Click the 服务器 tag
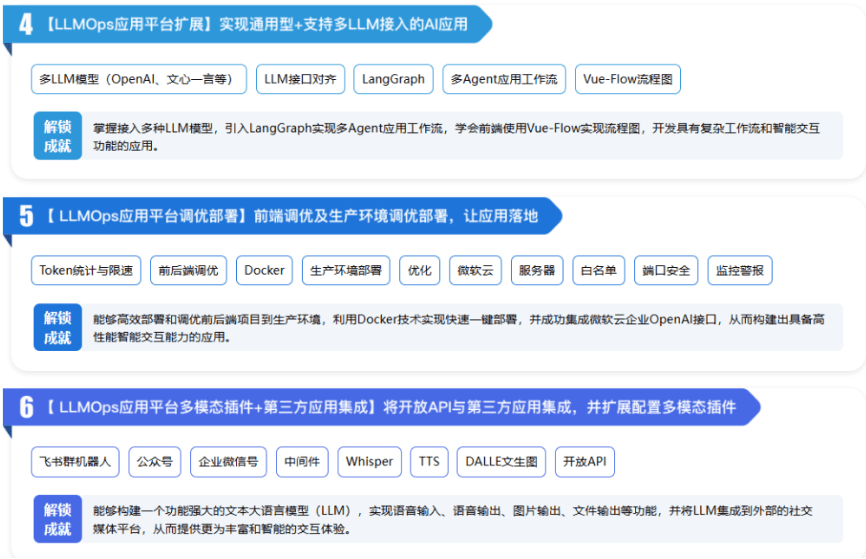Screen dimensions: 866x559 (x=537, y=270)
